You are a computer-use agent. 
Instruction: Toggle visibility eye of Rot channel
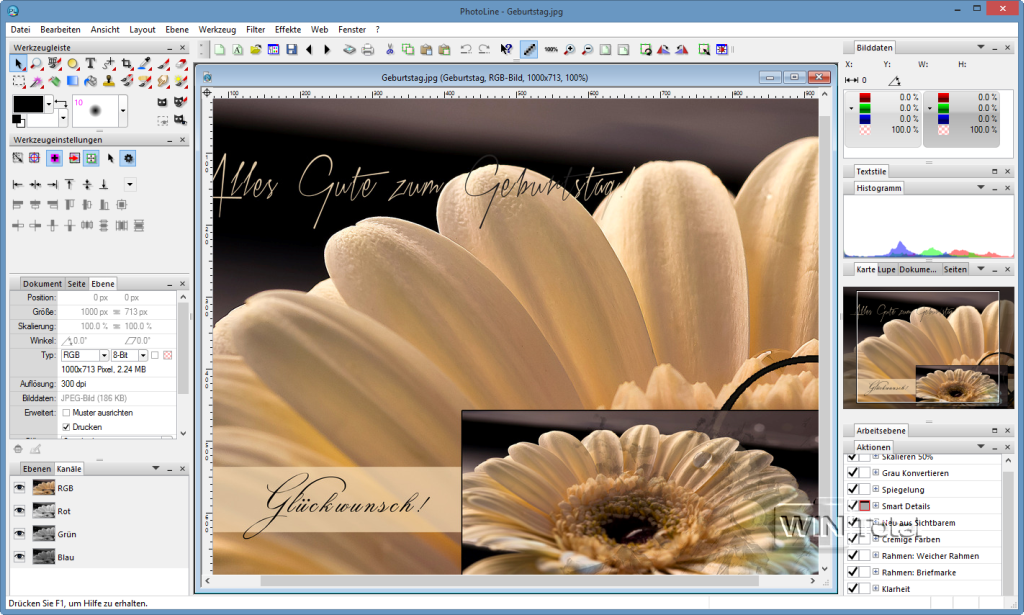tap(20, 511)
